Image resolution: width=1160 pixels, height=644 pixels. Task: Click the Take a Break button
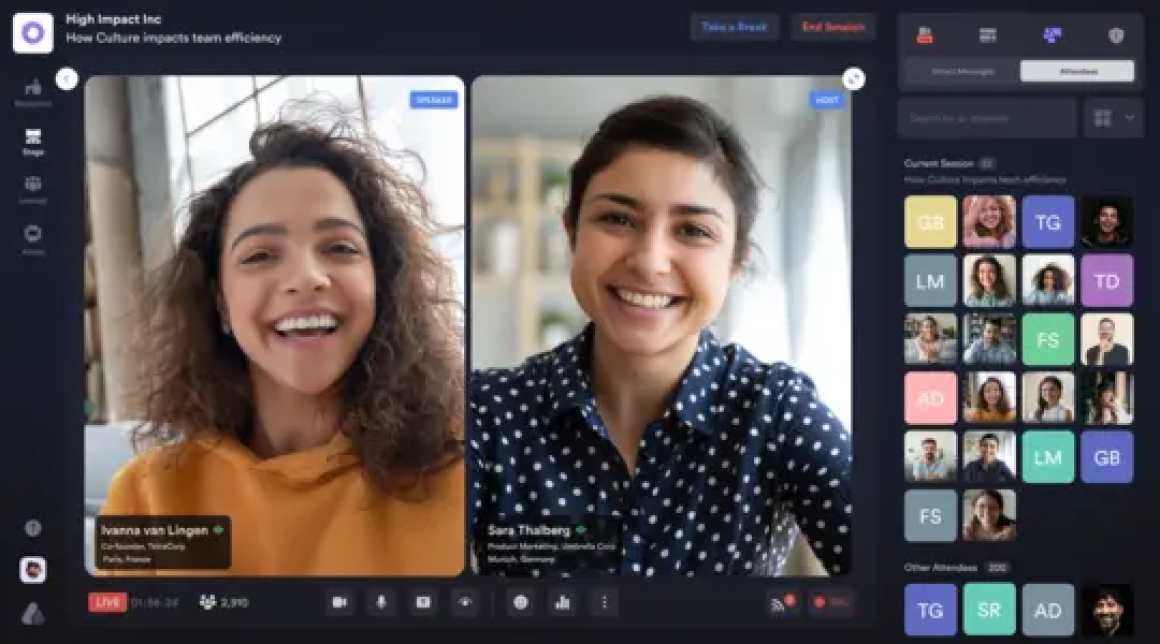[x=734, y=27]
